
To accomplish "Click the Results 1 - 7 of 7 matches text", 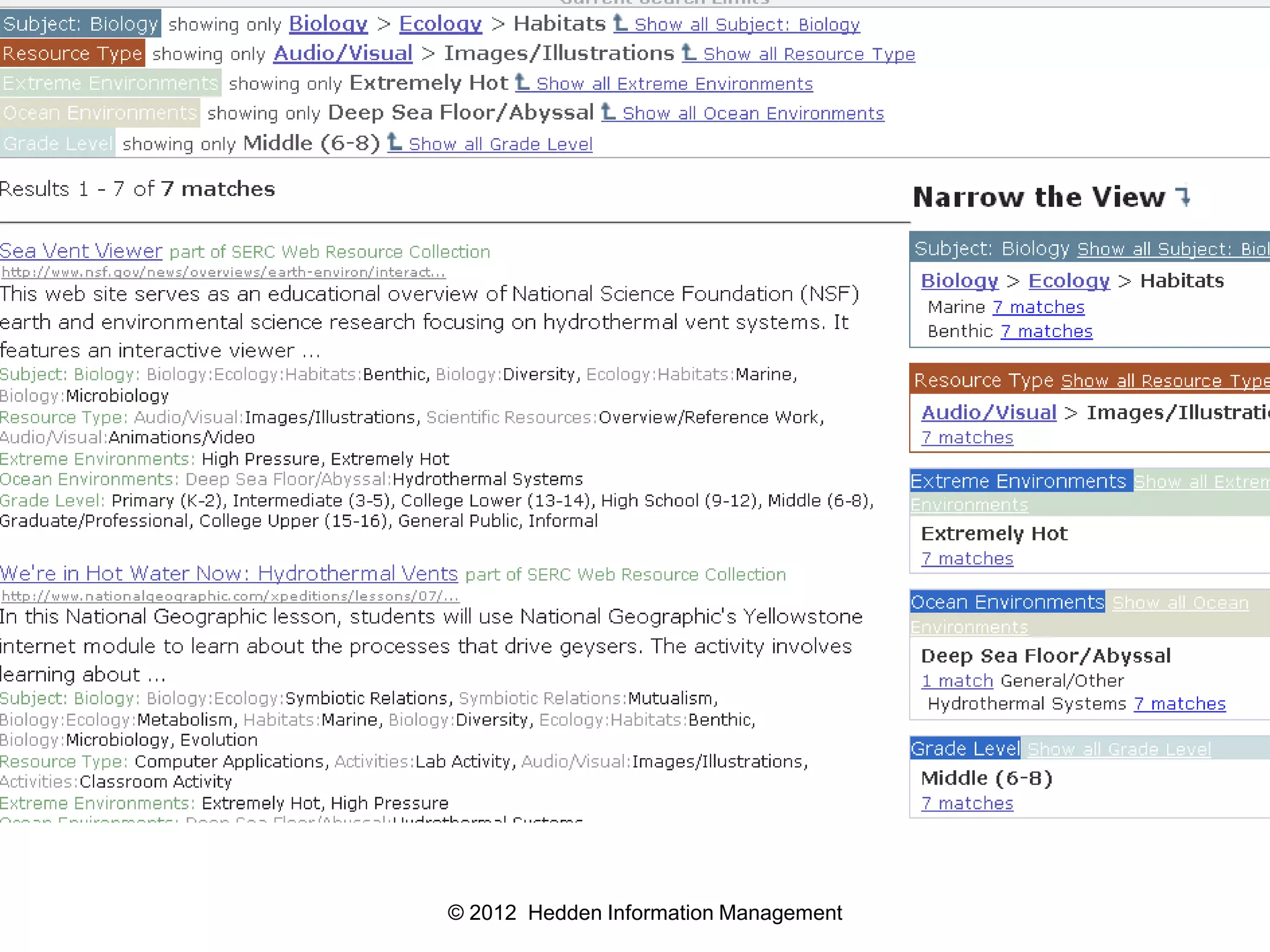I will 138,189.
